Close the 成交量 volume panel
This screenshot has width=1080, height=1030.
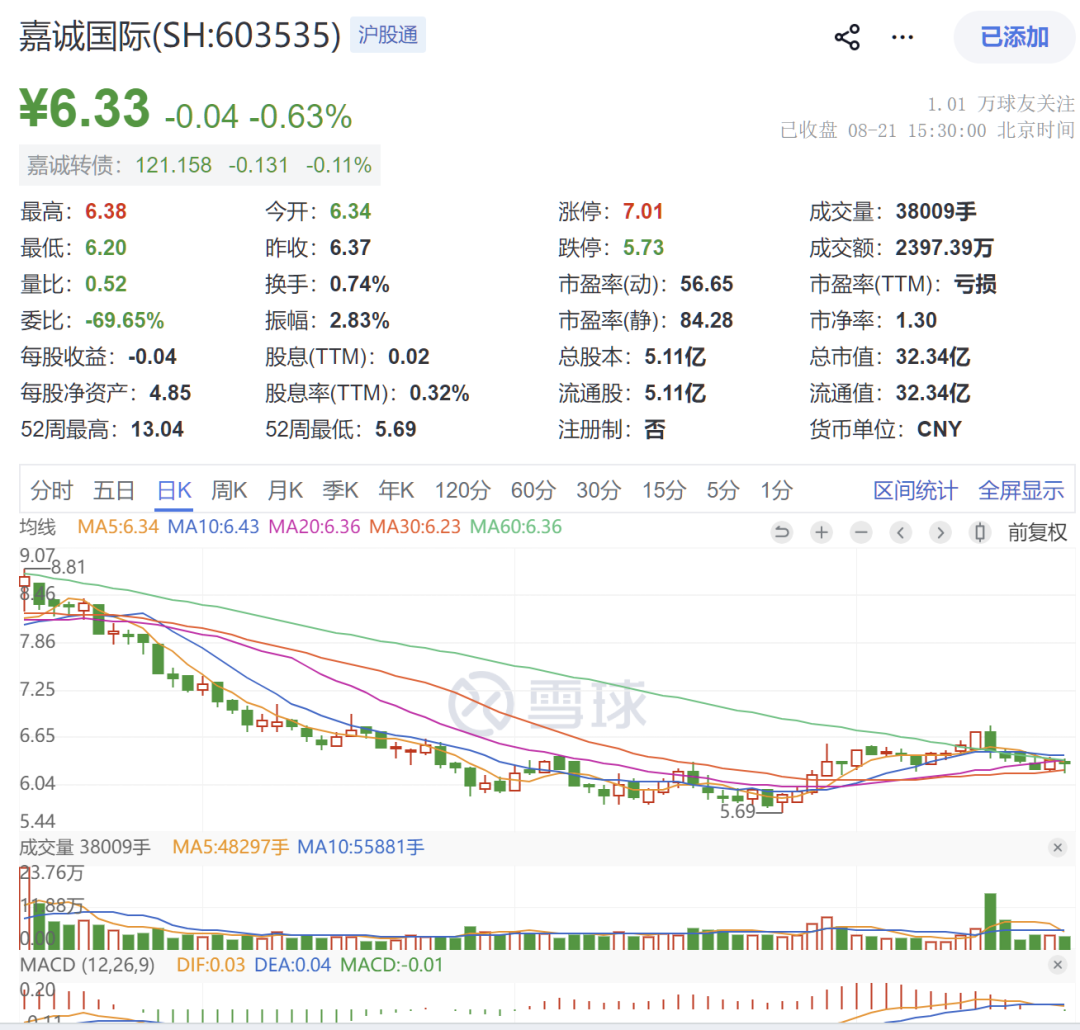tap(1058, 847)
